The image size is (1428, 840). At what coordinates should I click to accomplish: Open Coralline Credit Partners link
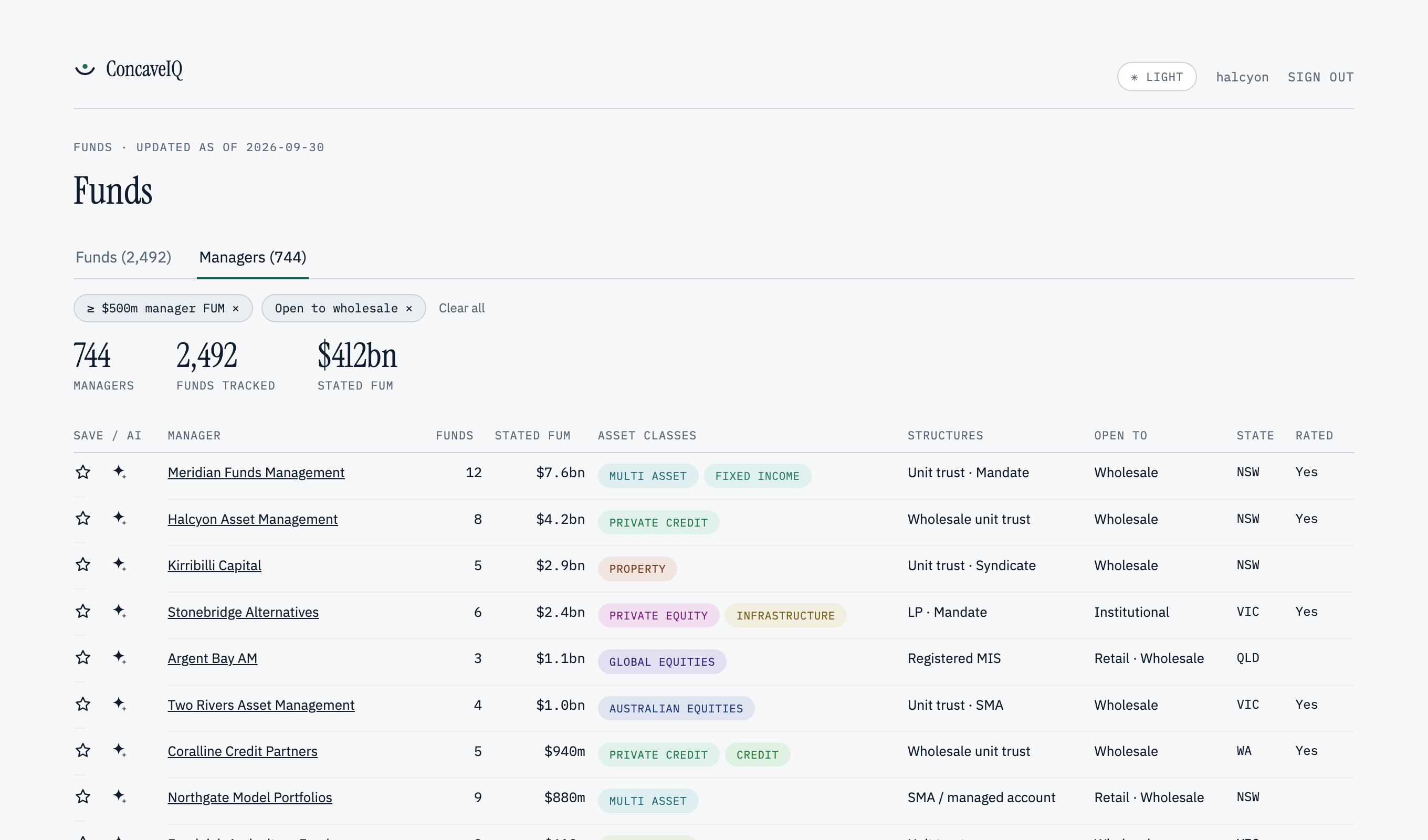(x=243, y=752)
